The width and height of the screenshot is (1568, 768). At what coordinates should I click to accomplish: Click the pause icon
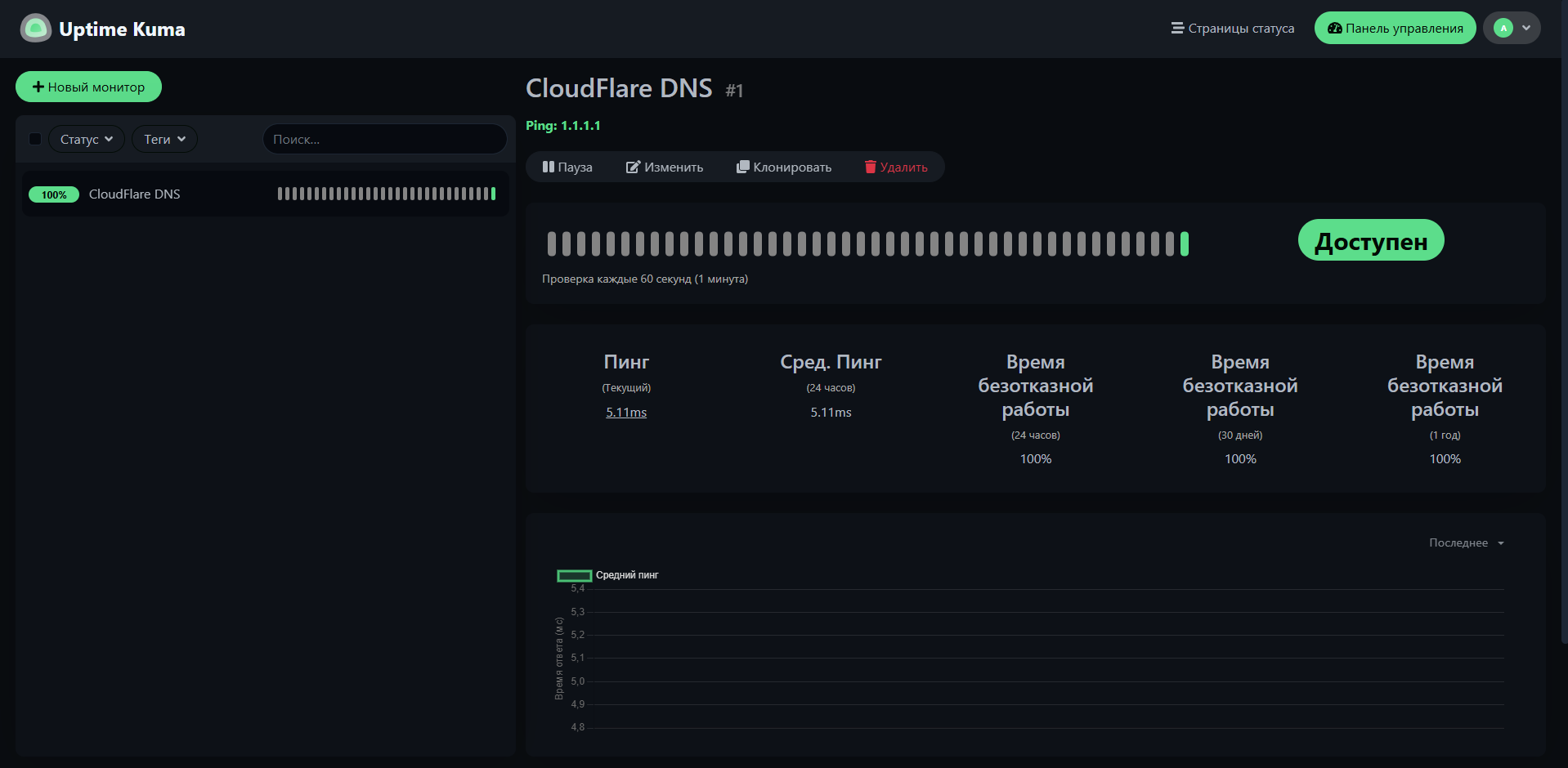coord(549,167)
